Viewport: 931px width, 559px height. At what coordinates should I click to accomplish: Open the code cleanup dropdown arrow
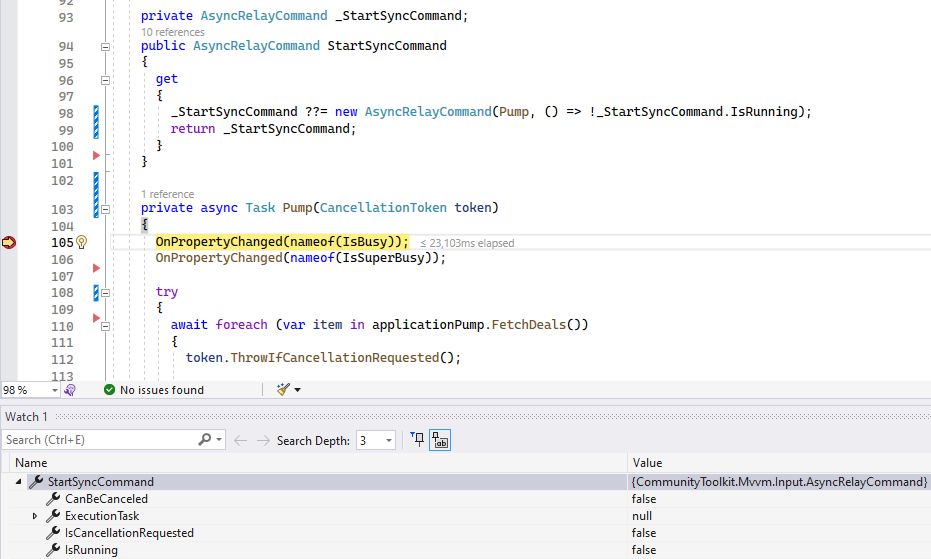(x=297, y=390)
